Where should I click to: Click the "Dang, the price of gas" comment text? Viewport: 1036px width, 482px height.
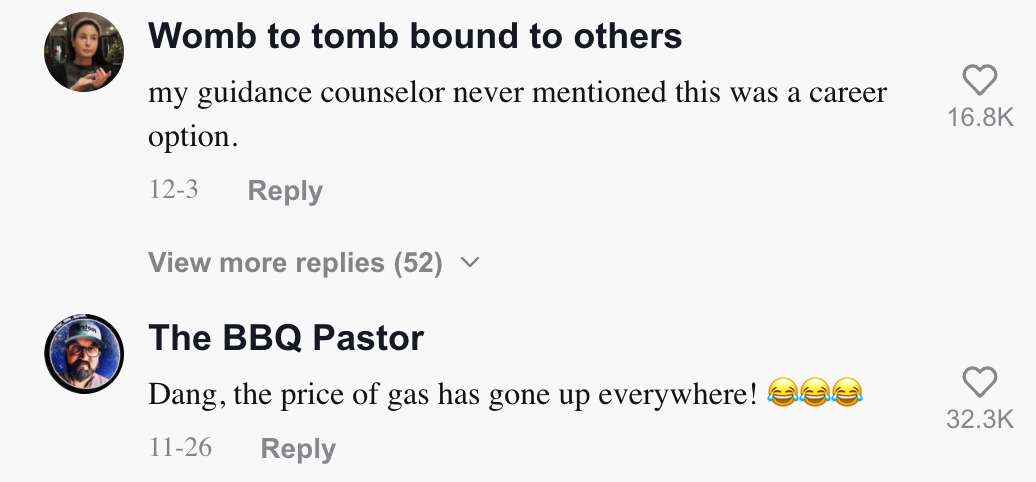point(450,394)
